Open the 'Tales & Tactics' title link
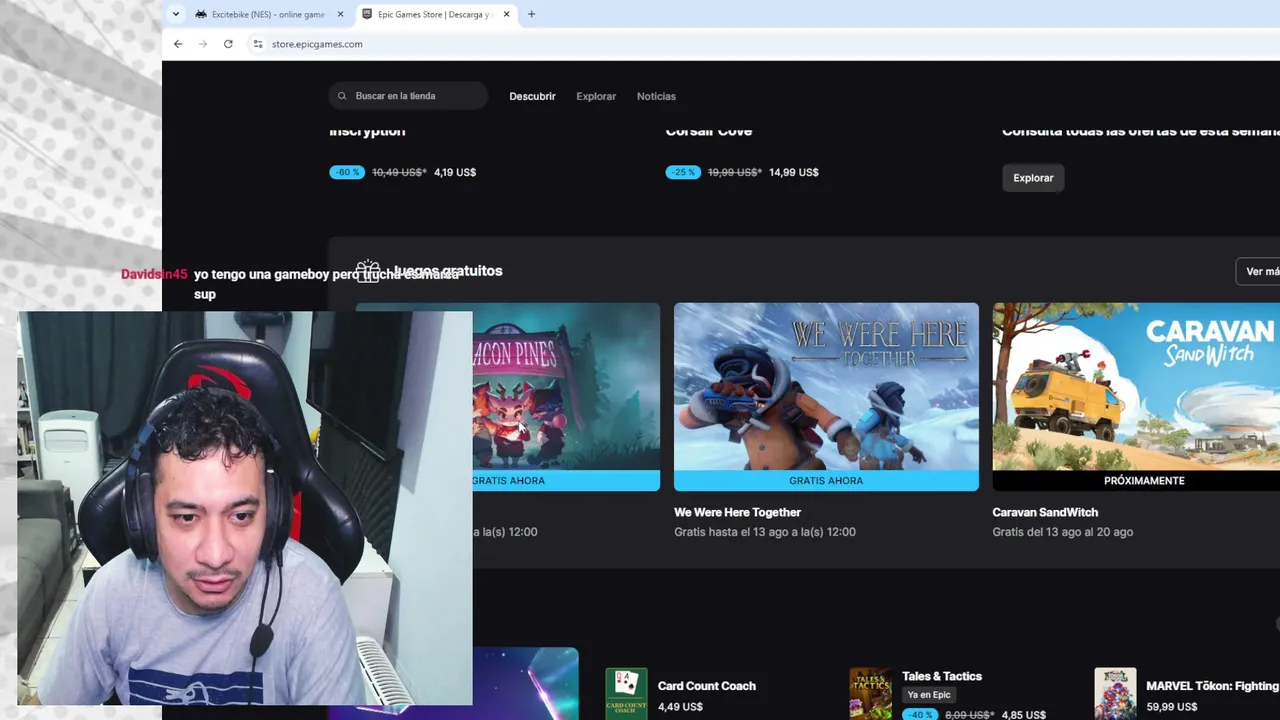This screenshot has height=720, width=1280. (x=942, y=677)
